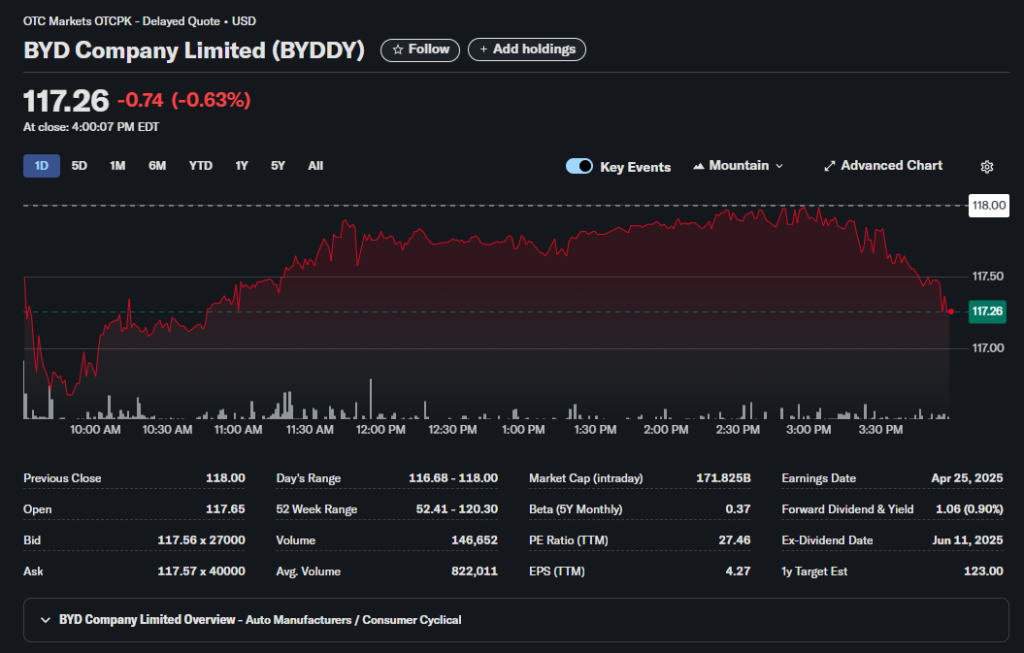
Task: View the 5Y chart range
Action: (x=278, y=166)
